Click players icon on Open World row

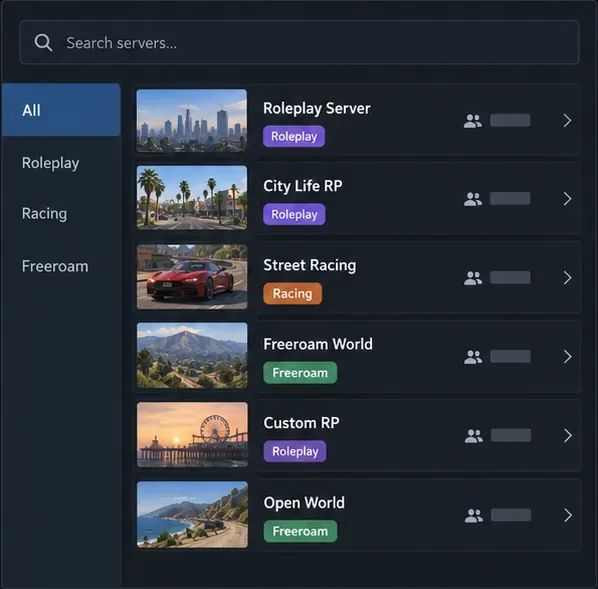coord(474,516)
